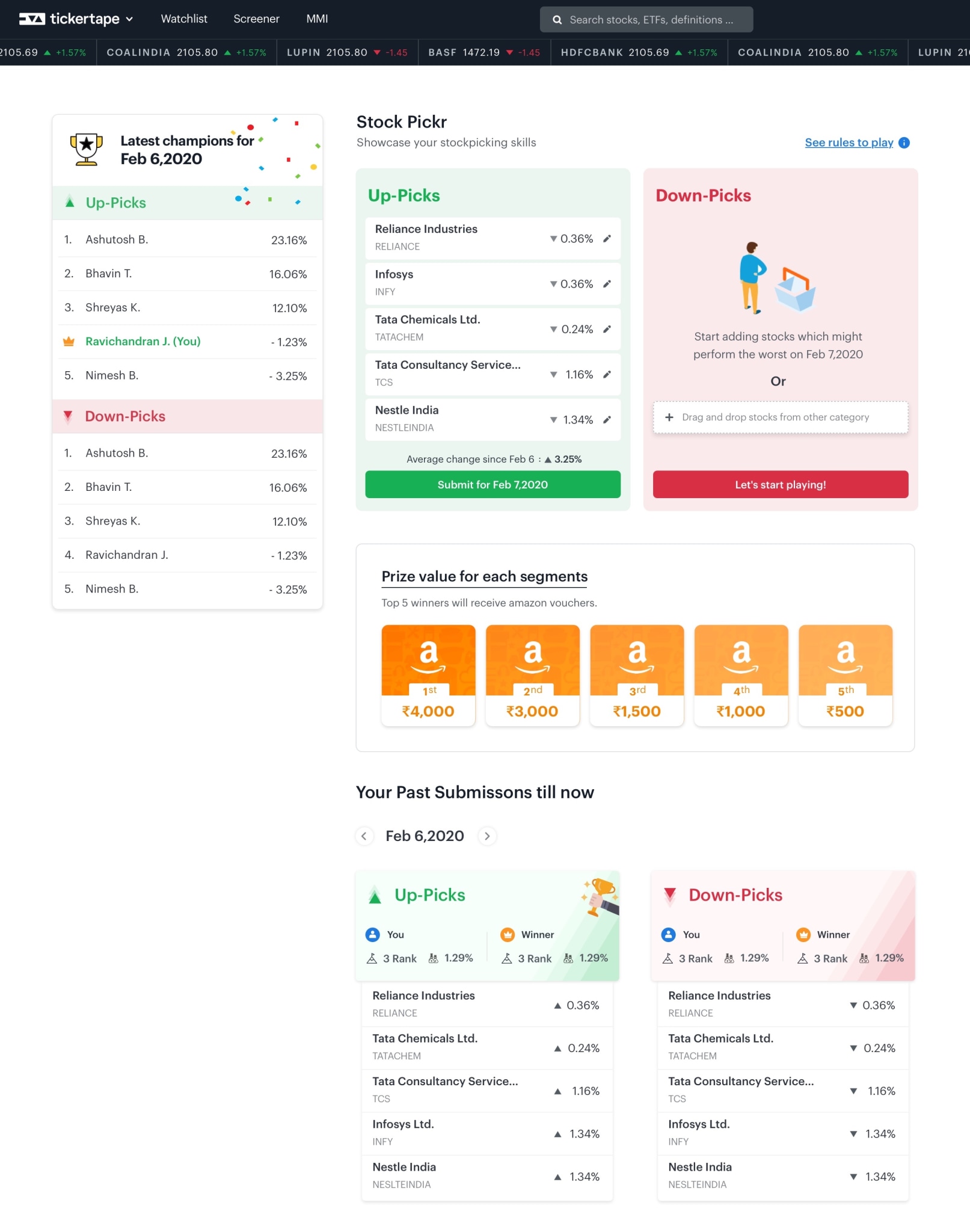Click the search magnifier icon
970x1232 pixels.
click(x=557, y=20)
